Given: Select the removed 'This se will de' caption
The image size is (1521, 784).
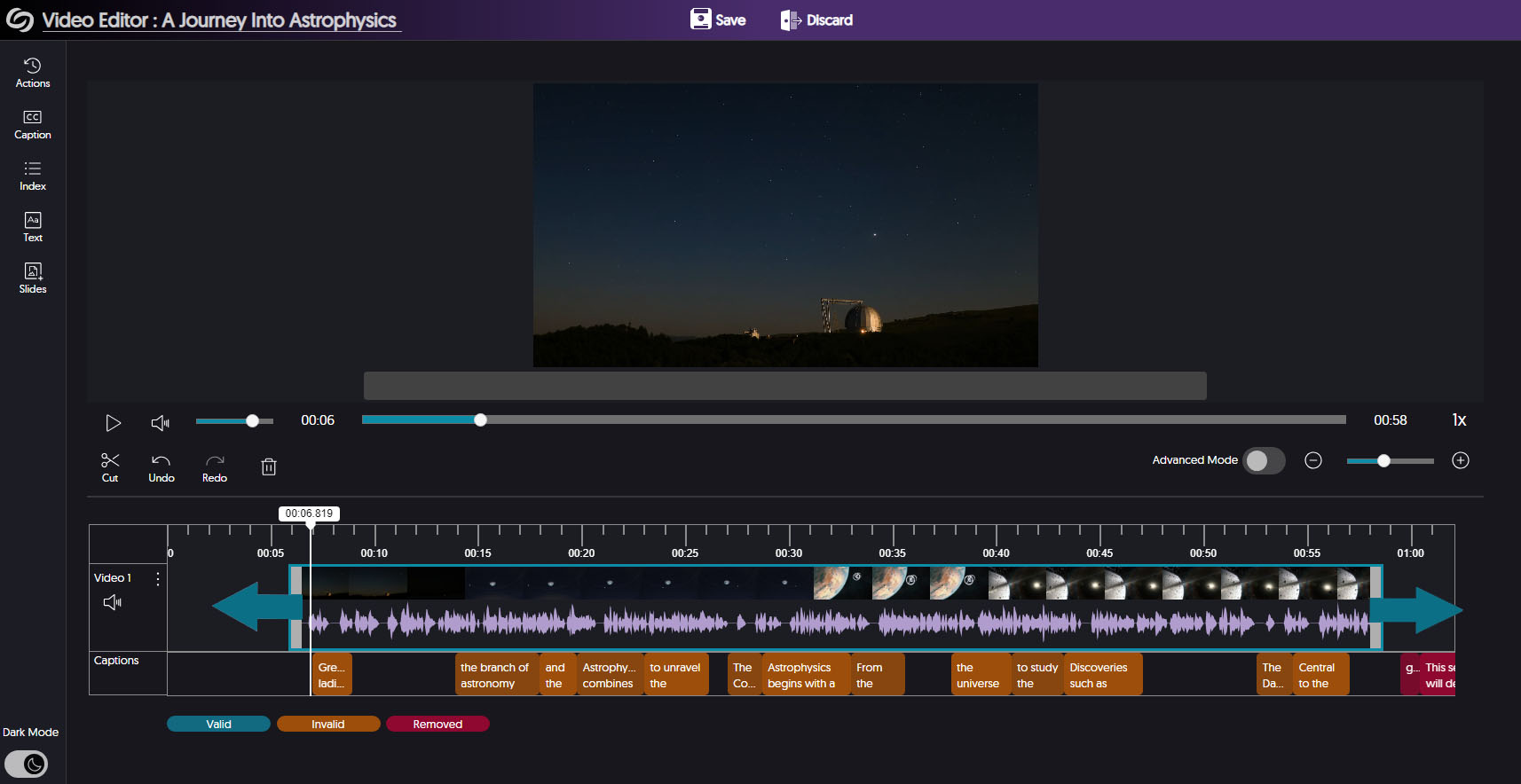Looking at the screenshot, I should (1438, 675).
